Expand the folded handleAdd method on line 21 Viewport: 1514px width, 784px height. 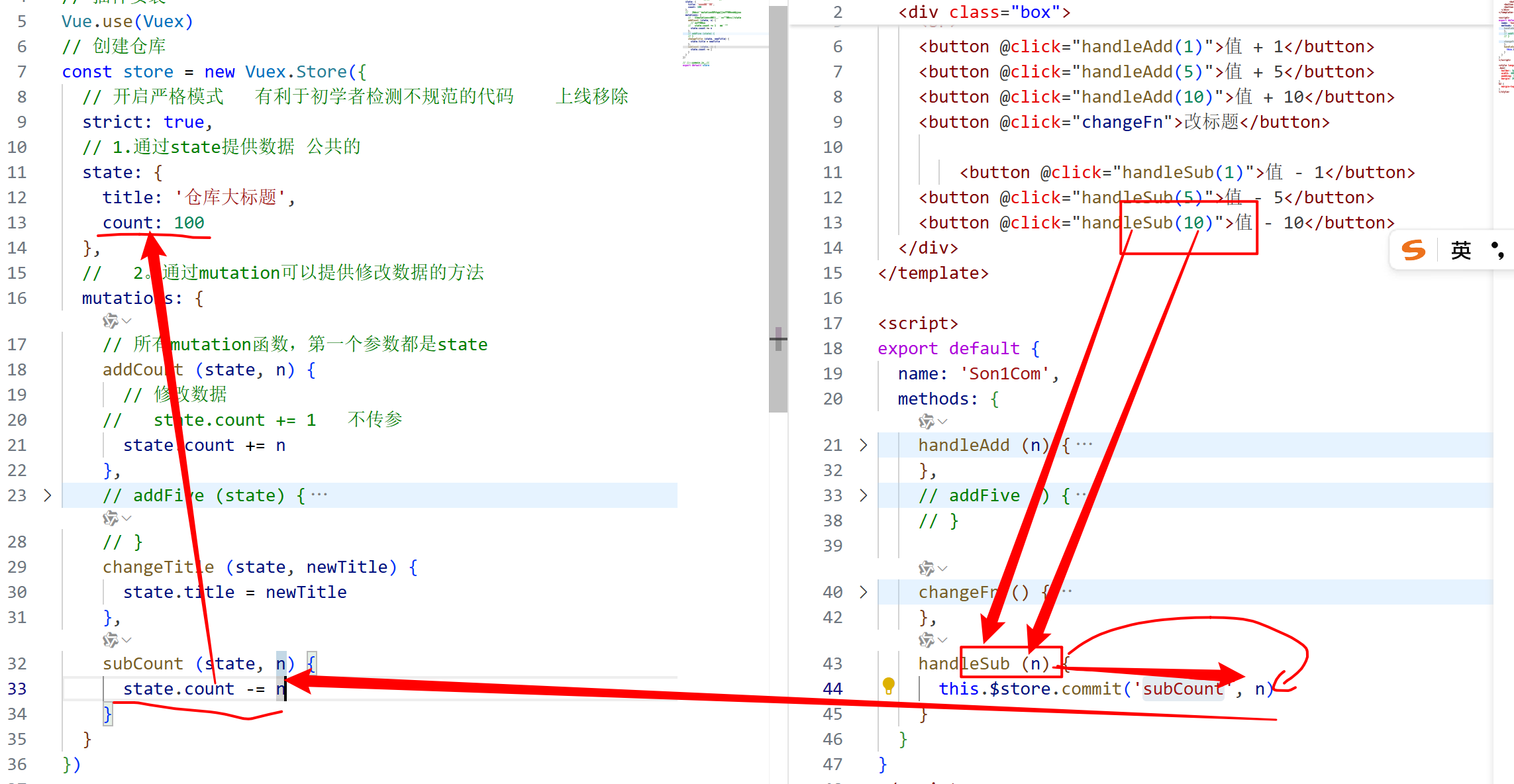tap(863, 445)
